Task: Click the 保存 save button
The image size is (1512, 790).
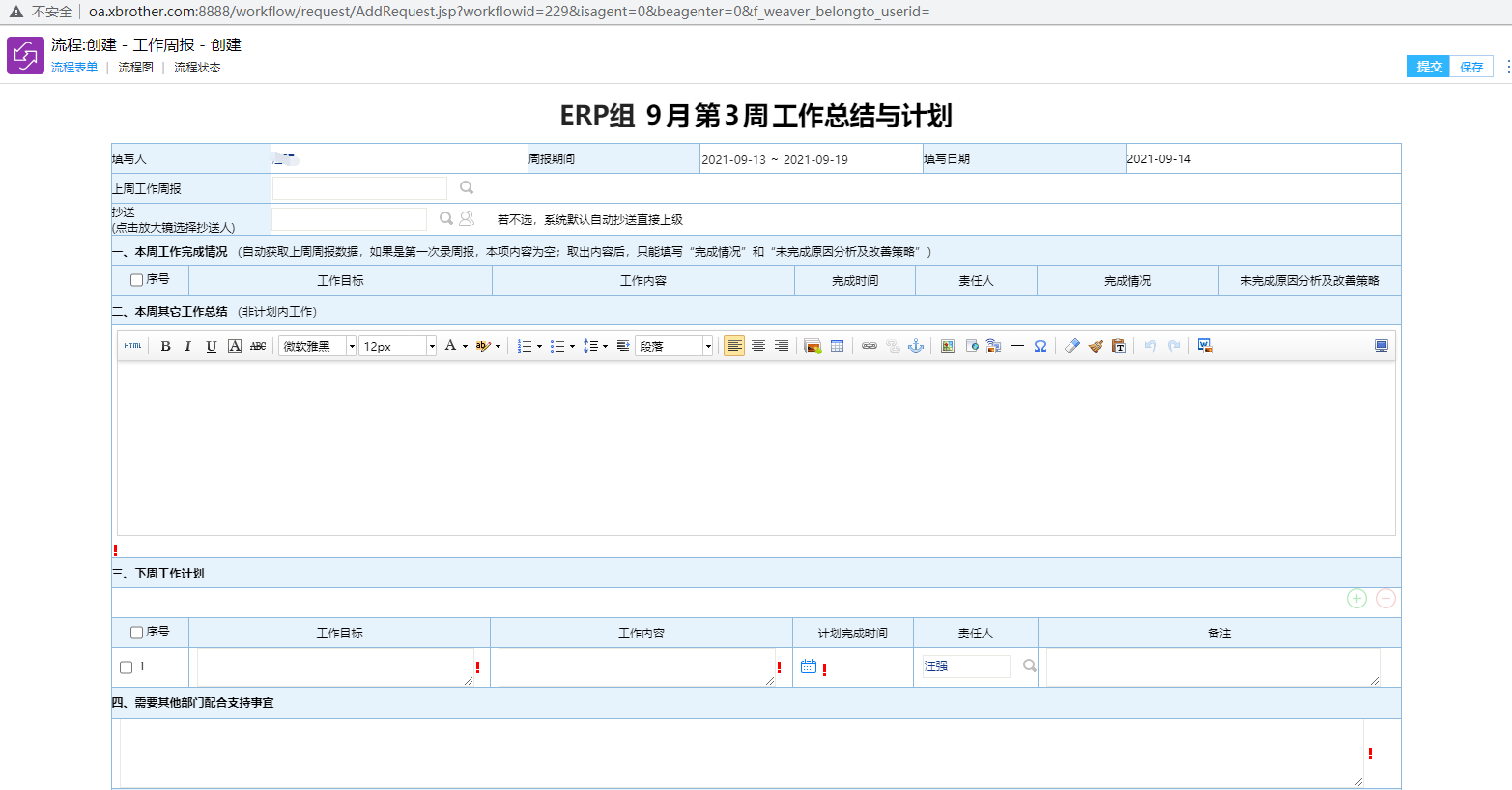Action: coord(1470,67)
